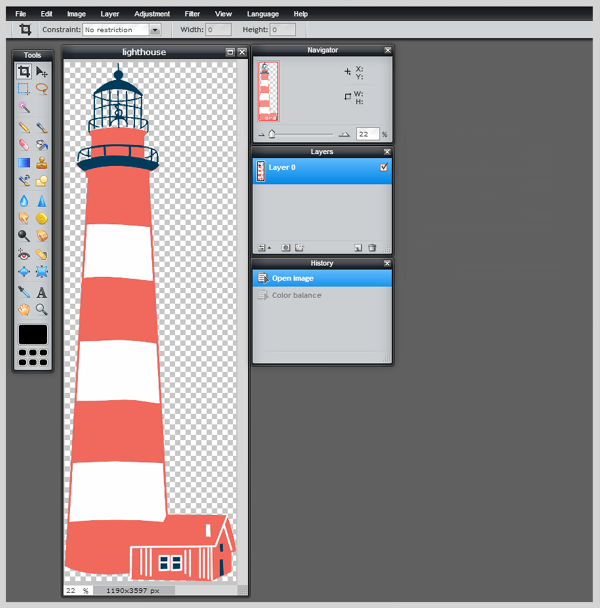Click the crop icon in options bar

[x=25, y=29]
